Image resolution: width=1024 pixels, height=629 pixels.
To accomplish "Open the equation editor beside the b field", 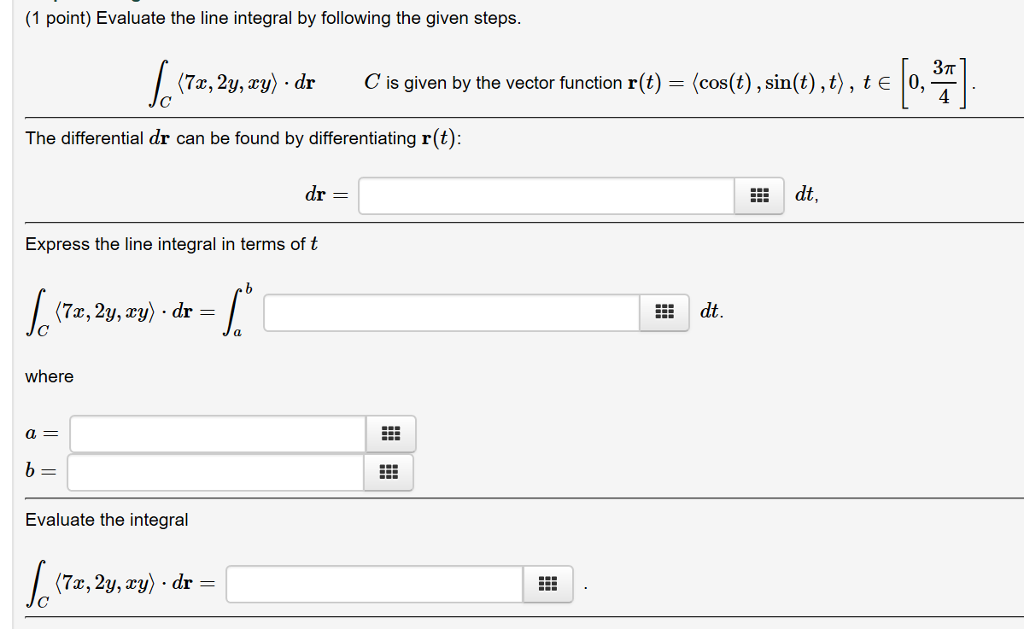I will coord(388,472).
